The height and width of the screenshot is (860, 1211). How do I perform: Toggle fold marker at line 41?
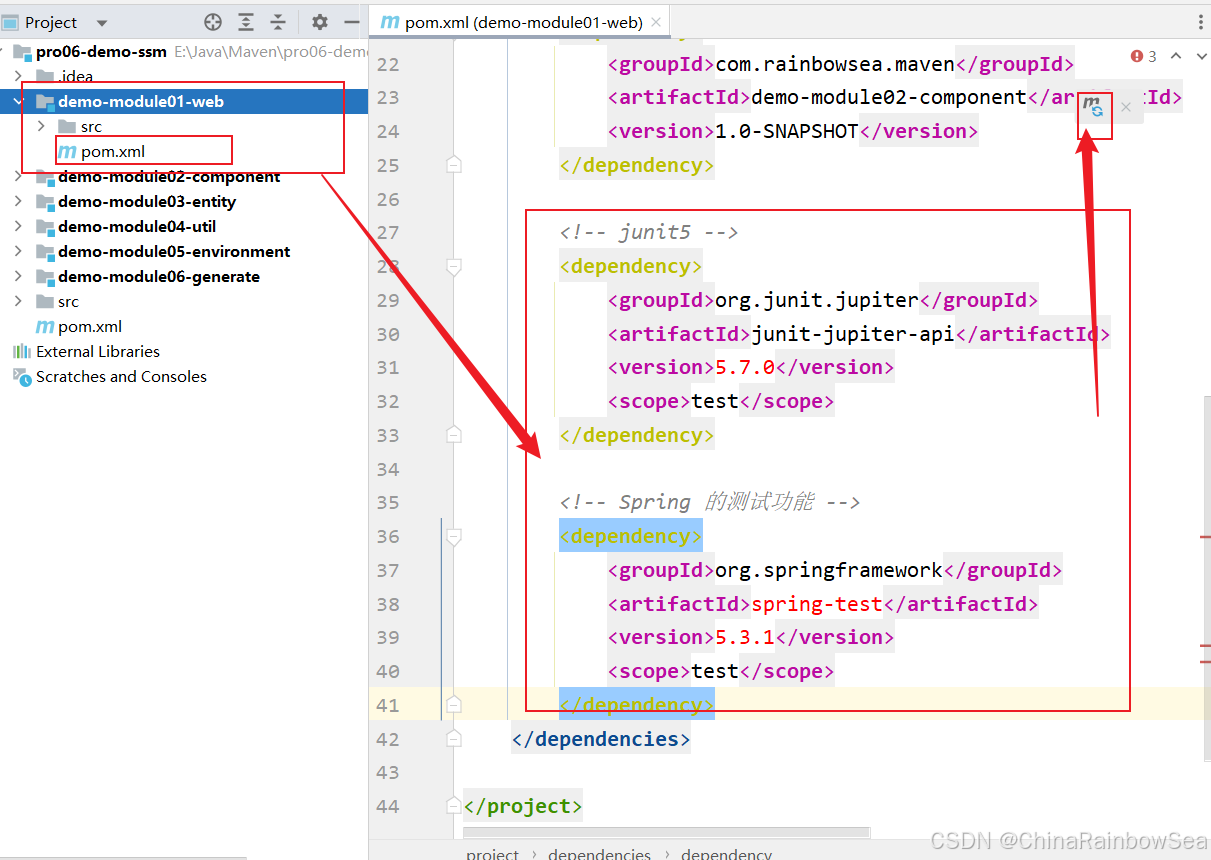pos(454,705)
